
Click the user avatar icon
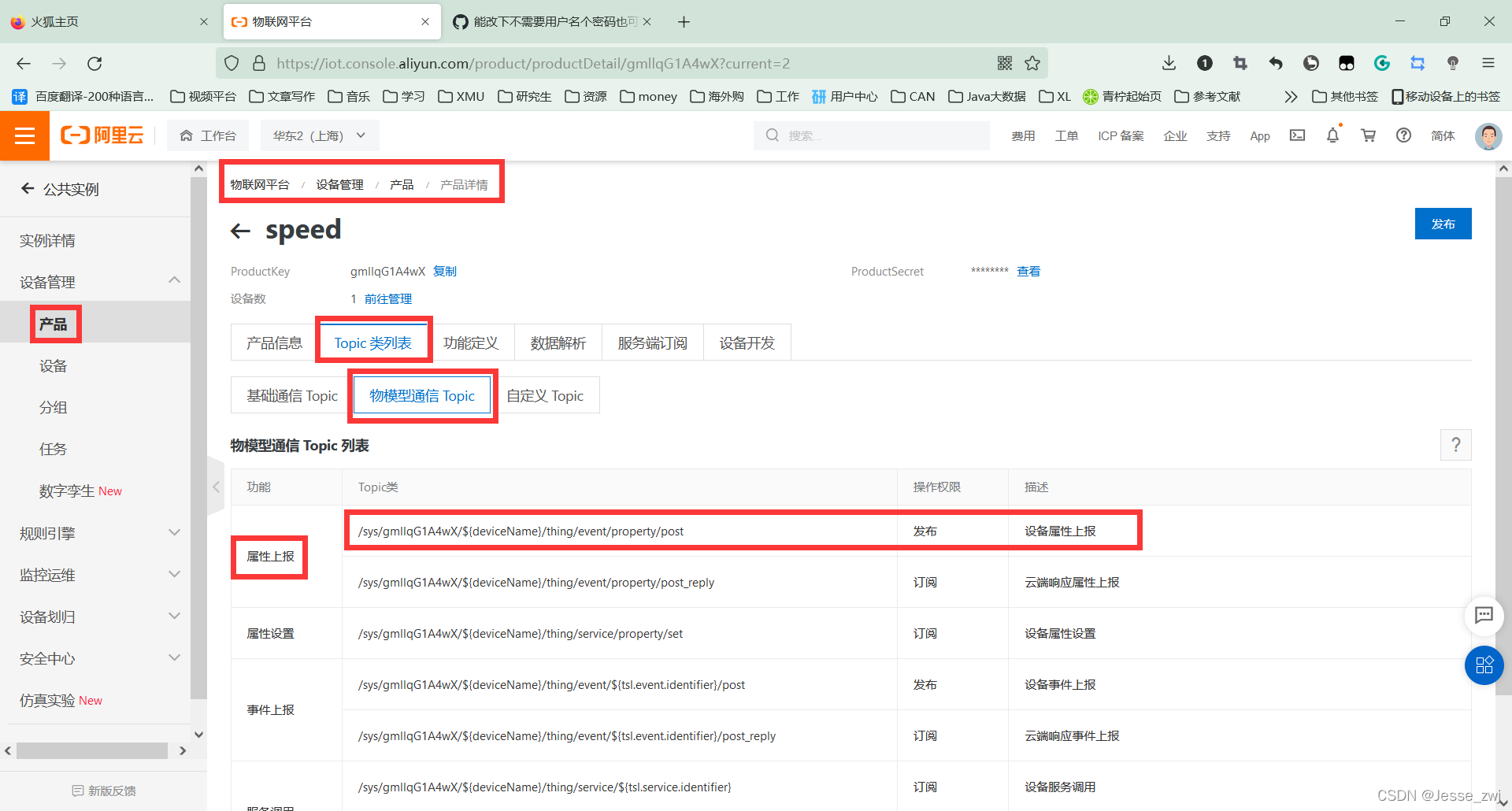click(x=1488, y=135)
